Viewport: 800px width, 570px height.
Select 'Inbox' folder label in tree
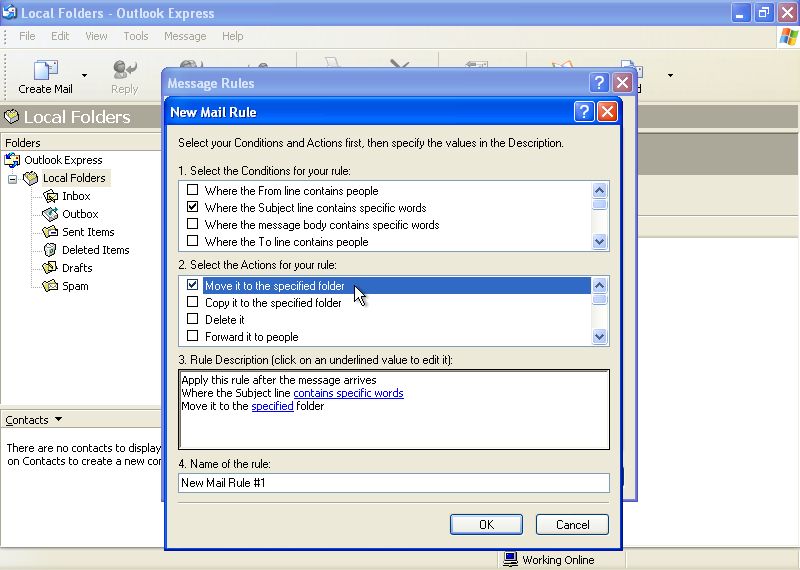tap(76, 196)
